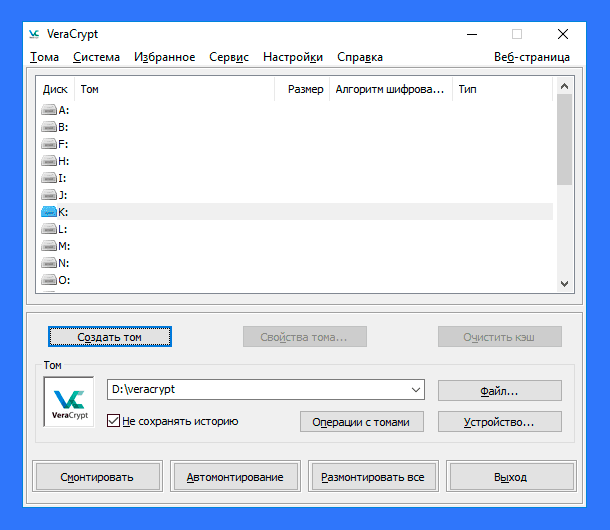
Task: Click the B: drive icon
Action: (x=49, y=127)
